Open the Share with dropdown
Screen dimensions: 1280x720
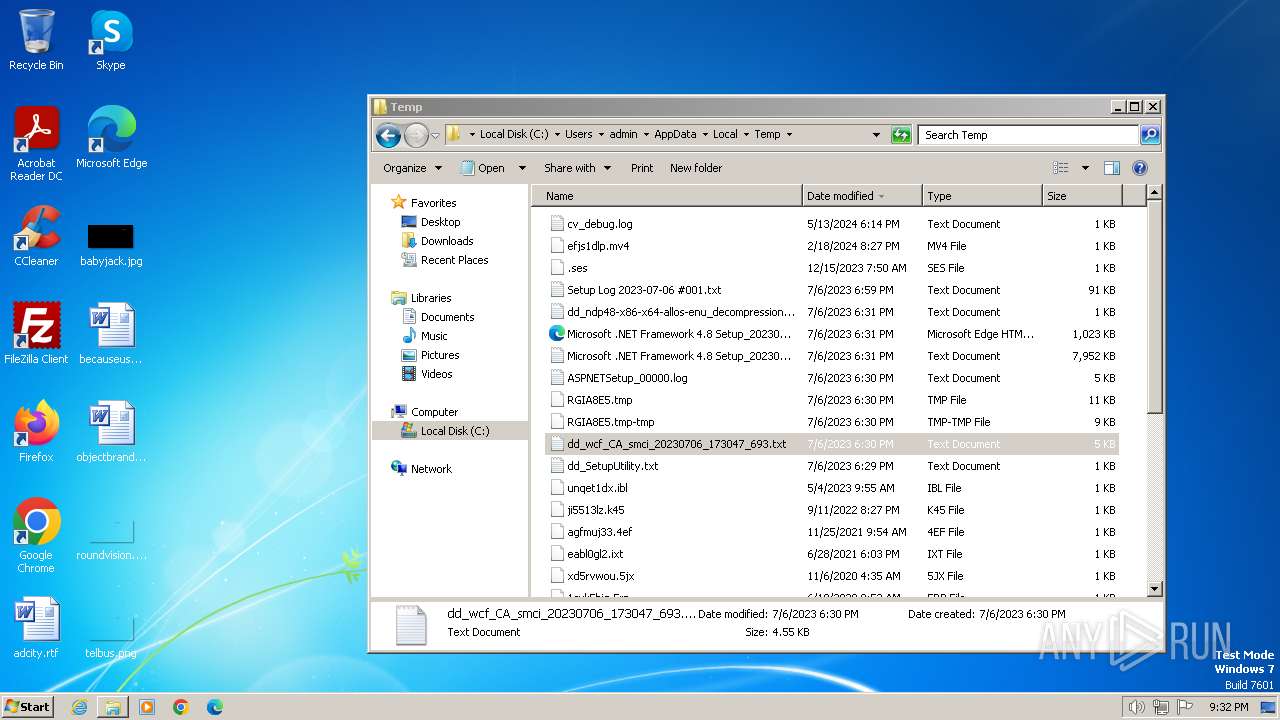tap(577, 168)
